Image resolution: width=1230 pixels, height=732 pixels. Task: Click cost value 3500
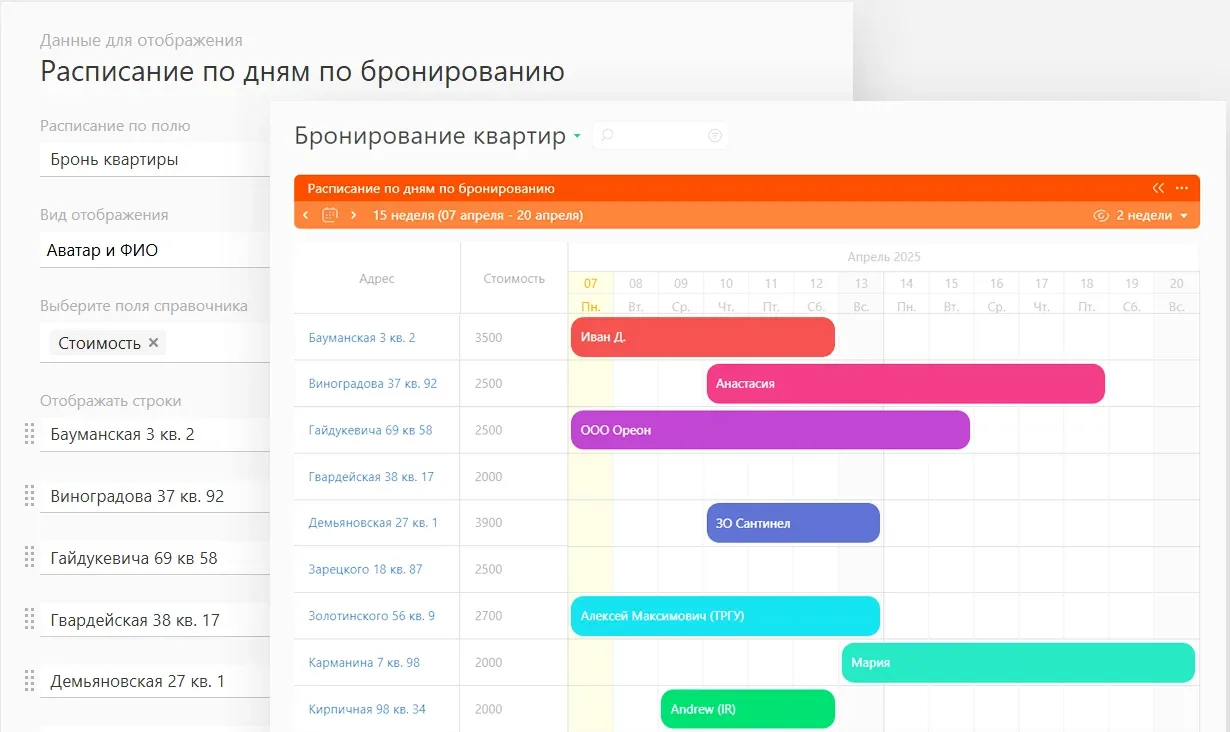tap(489, 338)
